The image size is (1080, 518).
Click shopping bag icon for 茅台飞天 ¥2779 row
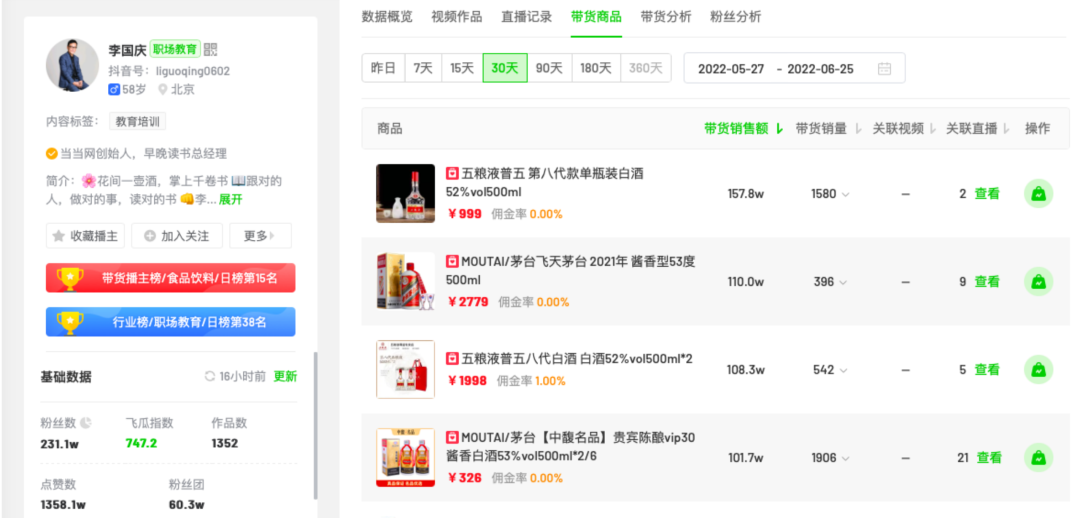pos(1038,282)
